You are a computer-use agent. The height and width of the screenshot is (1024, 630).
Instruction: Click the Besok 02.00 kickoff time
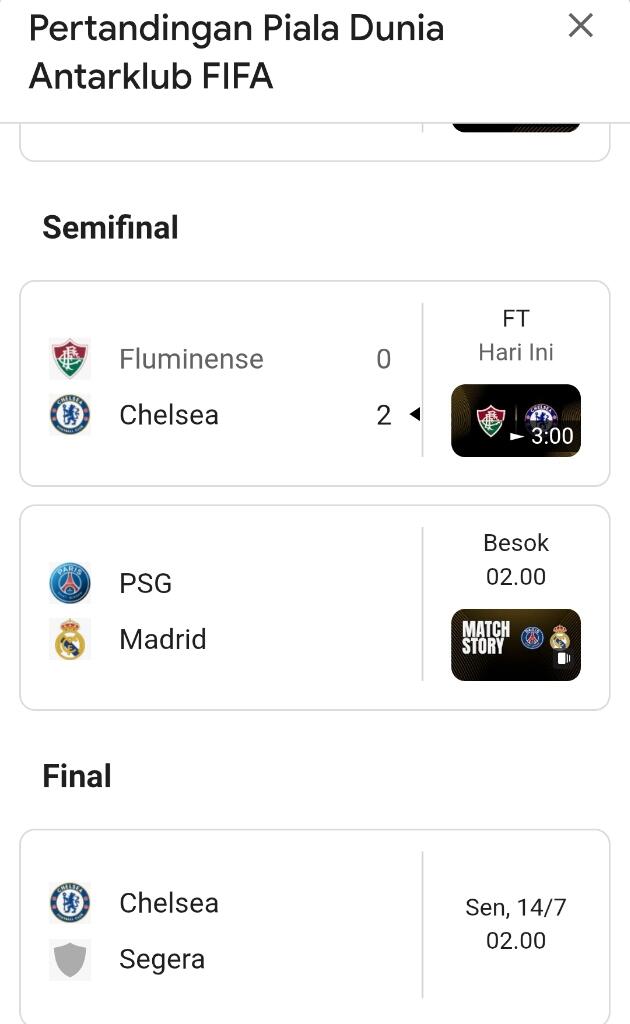pos(516,559)
